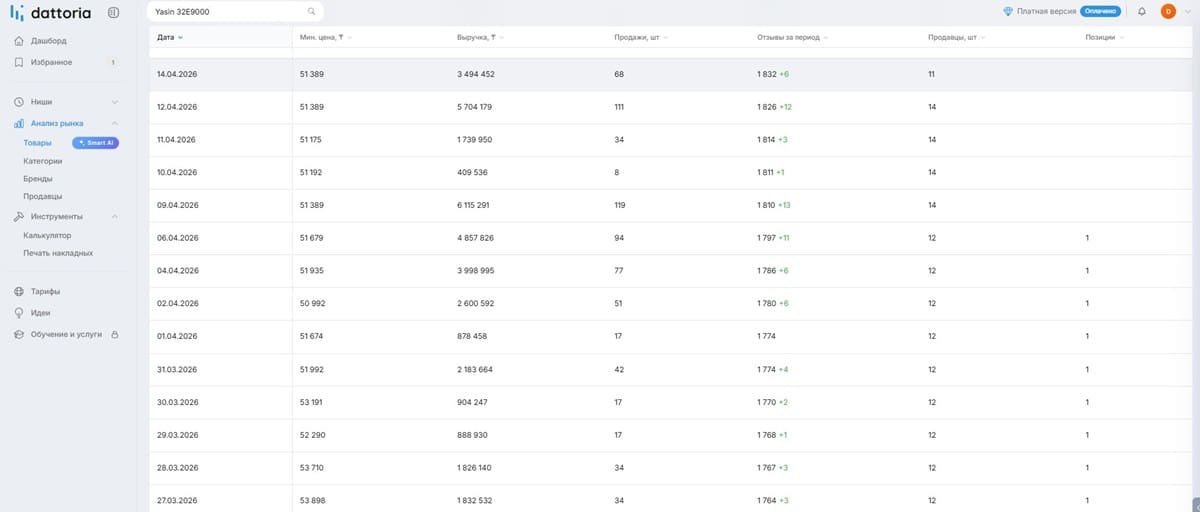Click the search magnifier icon

311,12
